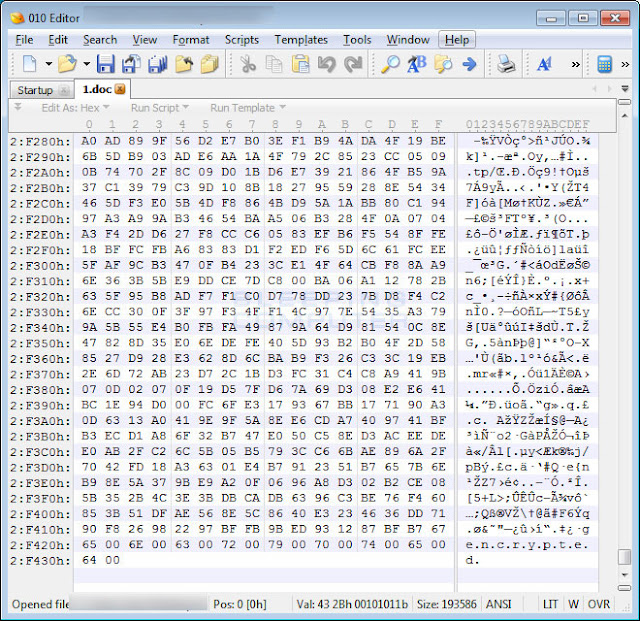
Task: Click the ANSI character set status entry
Action: (498, 604)
